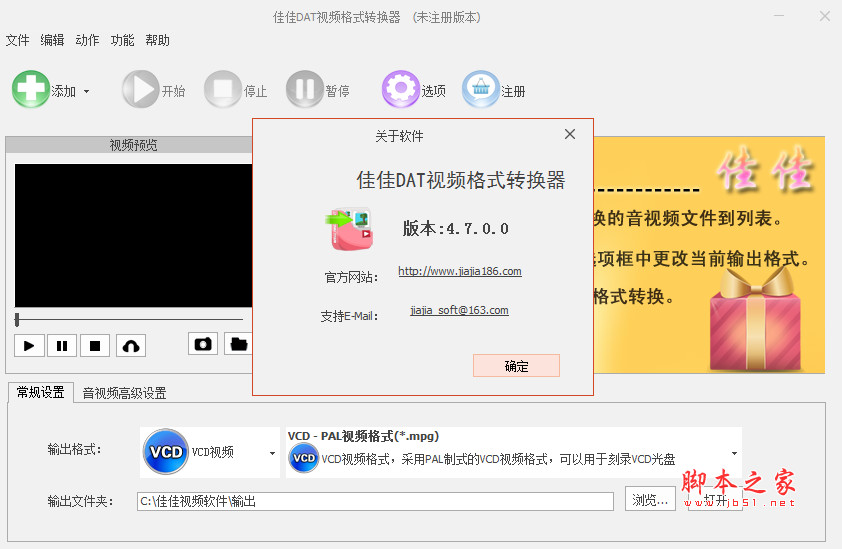Switch to 常规设置 tab
Image resolution: width=842 pixels, height=549 pixels.
tap(41, 392)
